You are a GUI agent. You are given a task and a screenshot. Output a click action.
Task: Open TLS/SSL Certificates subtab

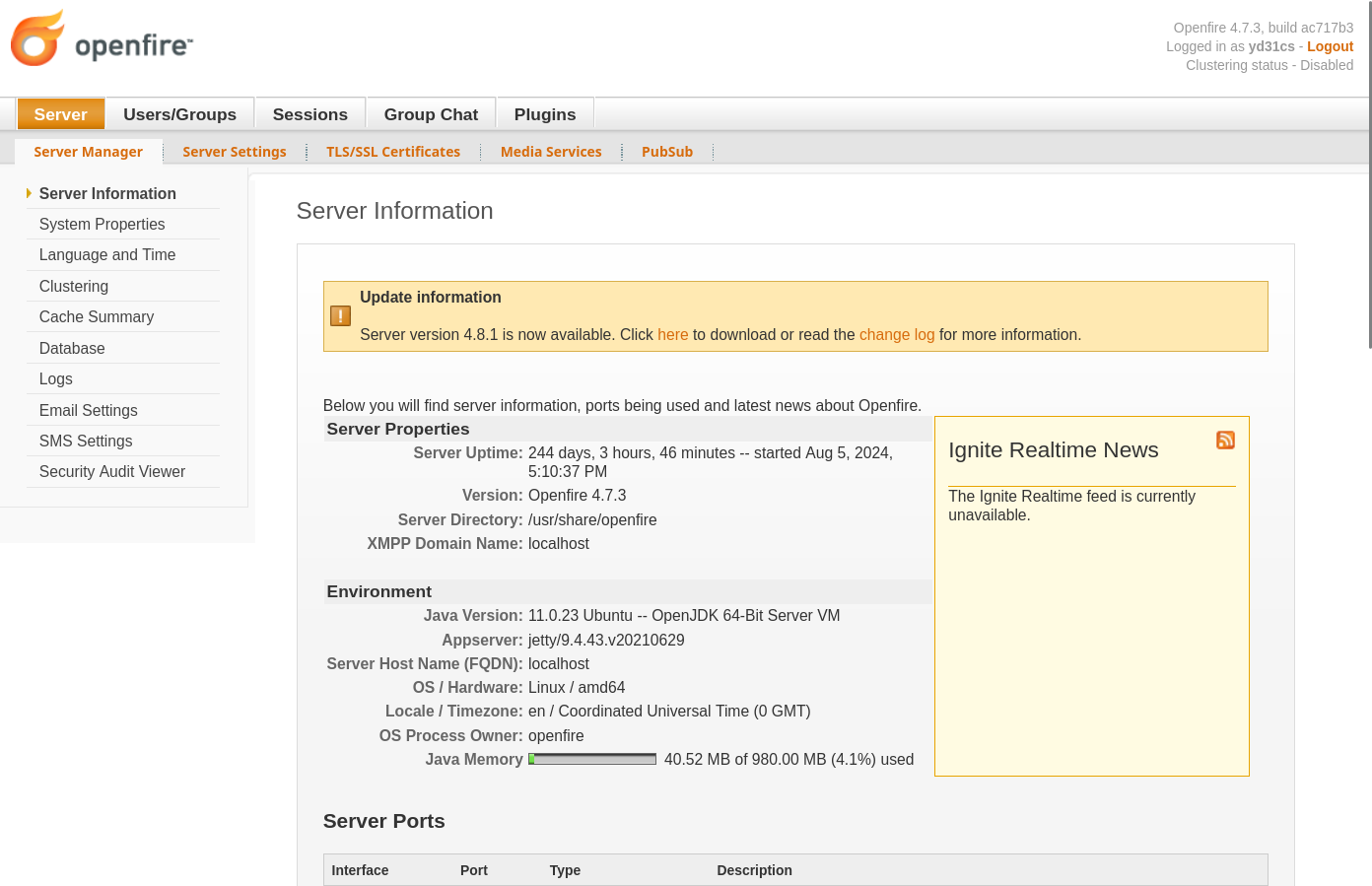point(393,152)
